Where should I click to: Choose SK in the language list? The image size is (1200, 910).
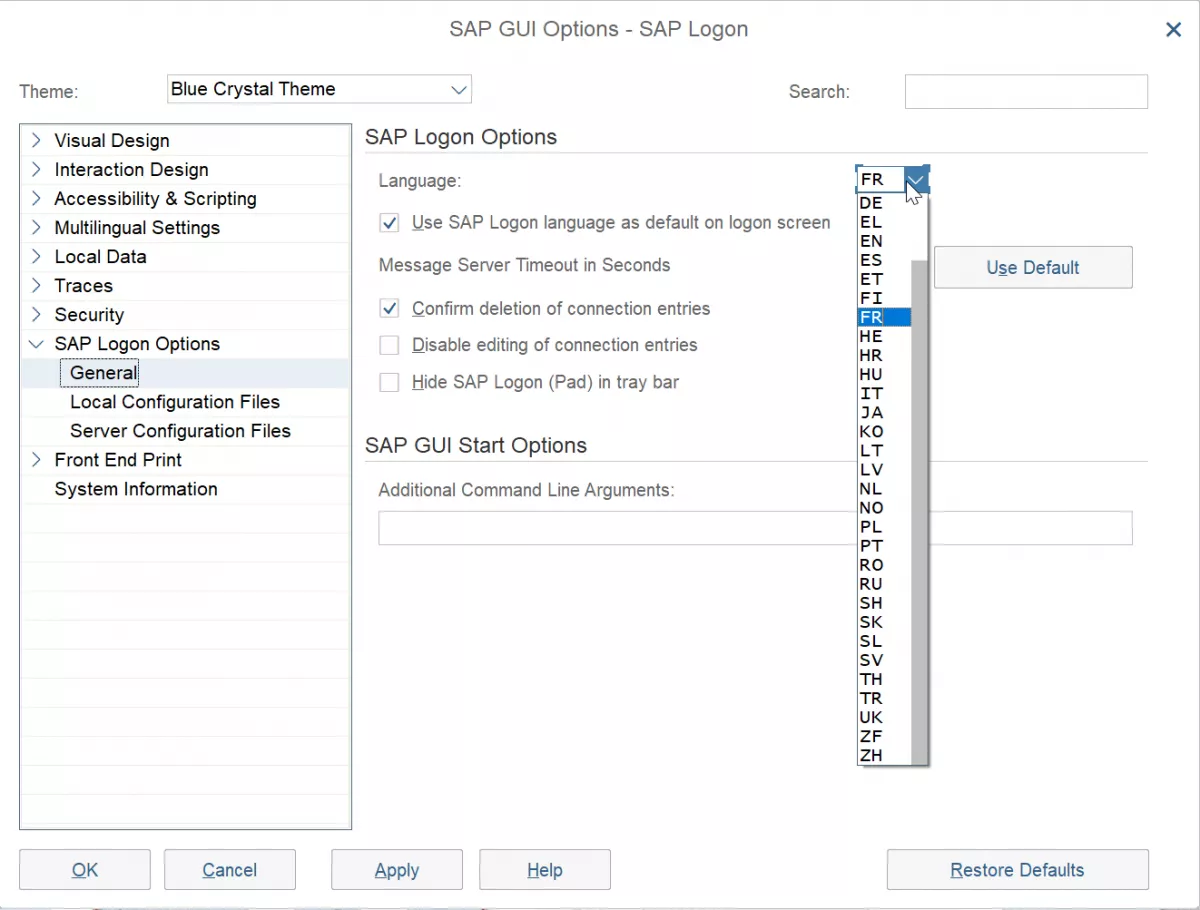point(884,622)
